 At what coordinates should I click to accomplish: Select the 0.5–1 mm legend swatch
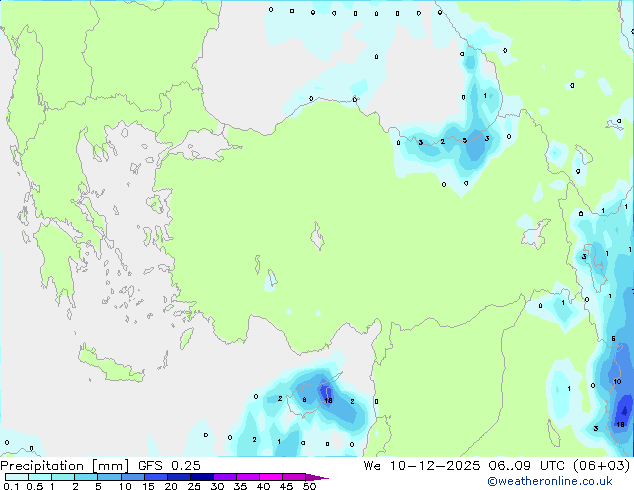[x=40, y=477]
